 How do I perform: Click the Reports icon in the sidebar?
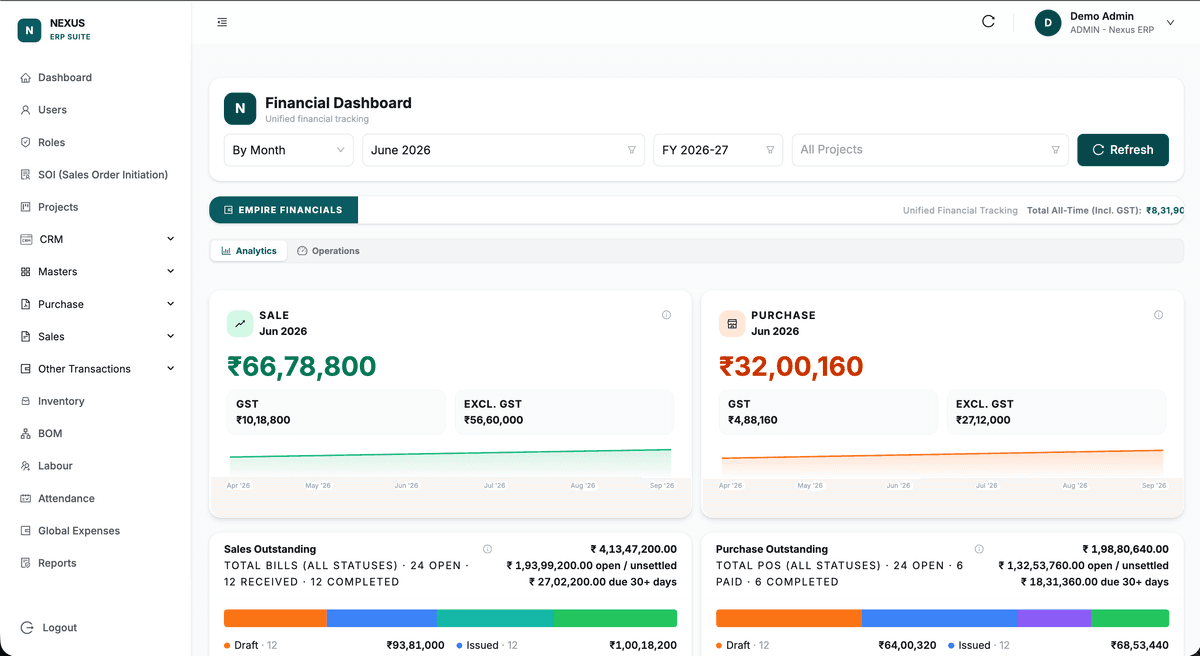coord(26,563)
